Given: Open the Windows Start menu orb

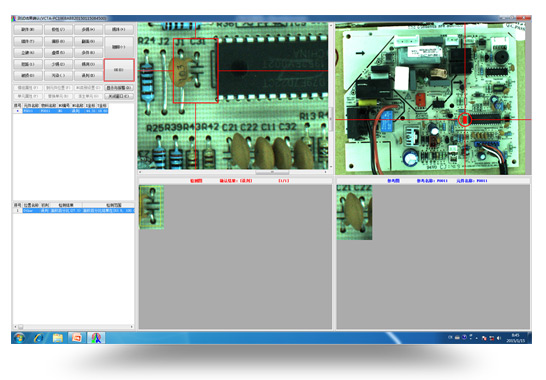Looking at the screenshot, I should (x=20, y=338).
